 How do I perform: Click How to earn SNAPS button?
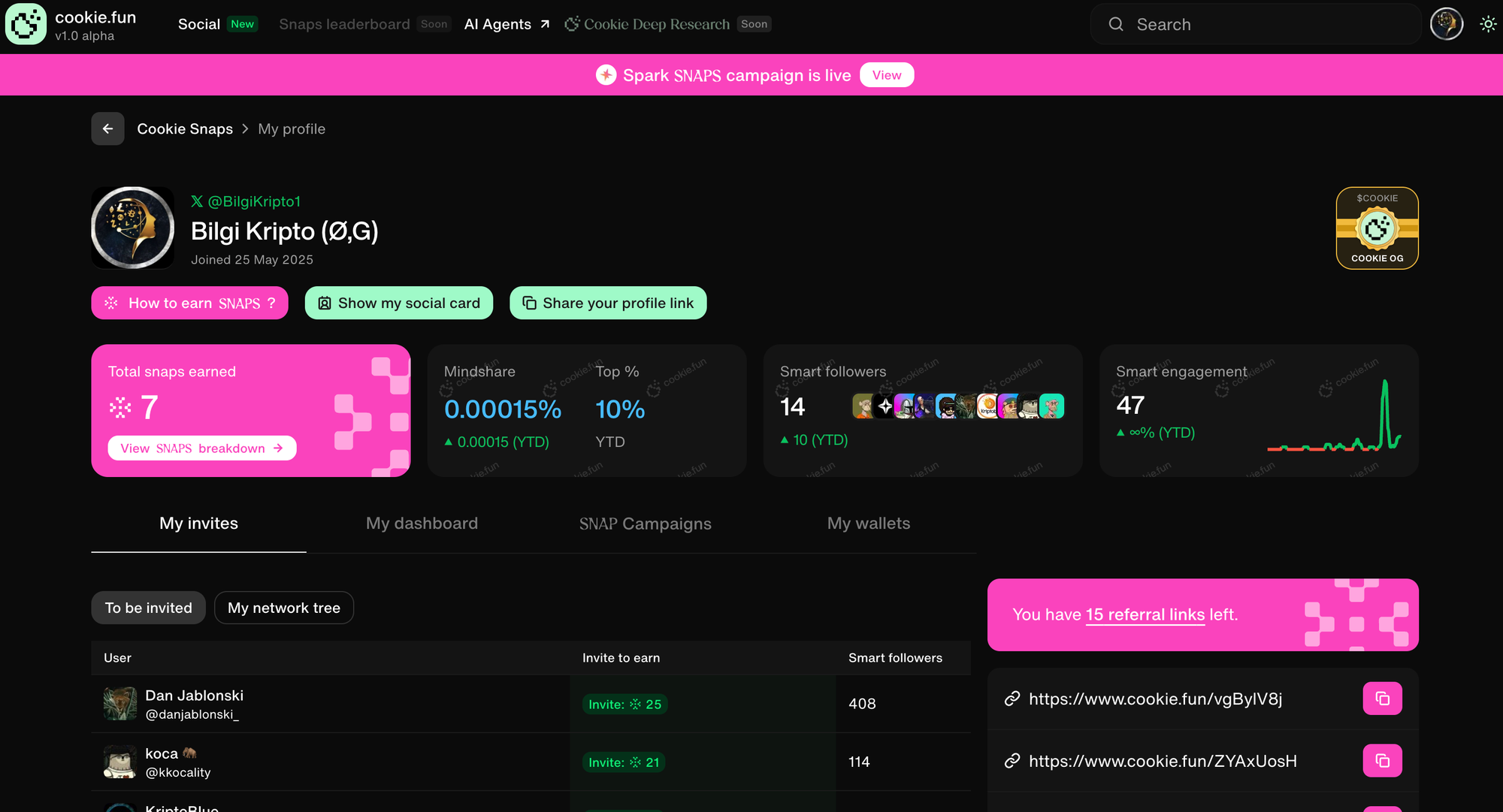coord(190,303)
